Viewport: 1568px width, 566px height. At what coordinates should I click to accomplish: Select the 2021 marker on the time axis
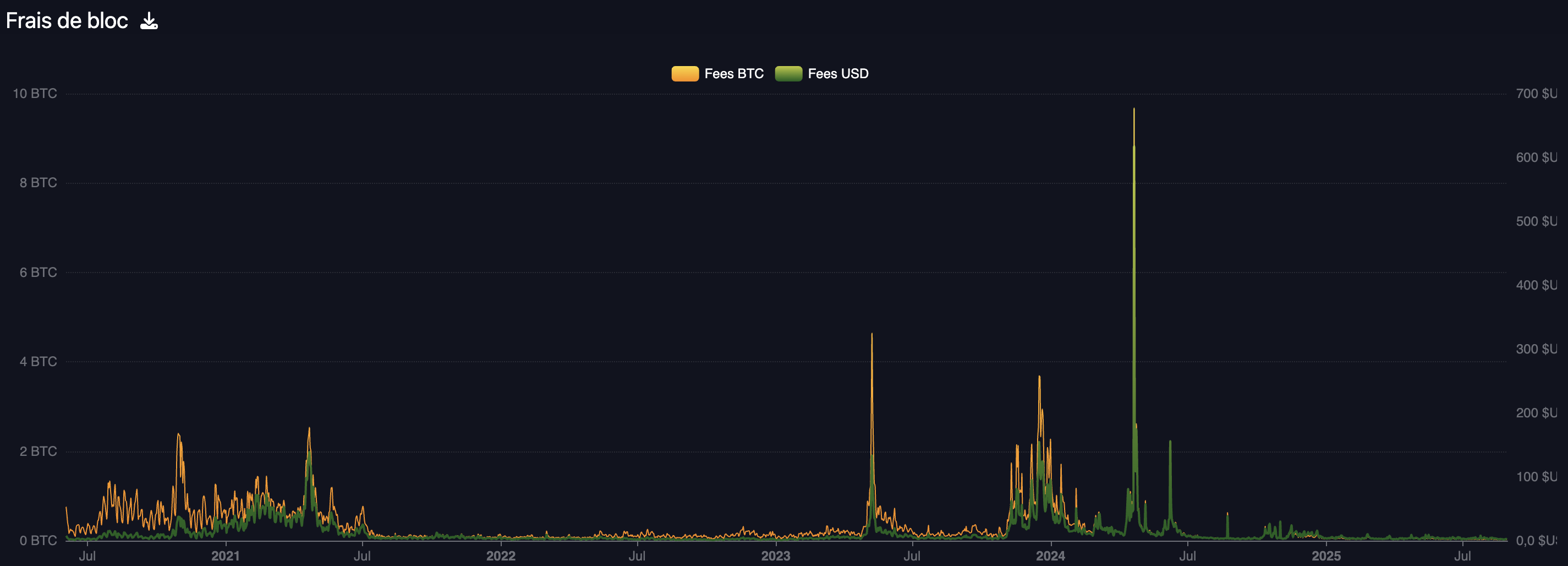coord(225,556)
